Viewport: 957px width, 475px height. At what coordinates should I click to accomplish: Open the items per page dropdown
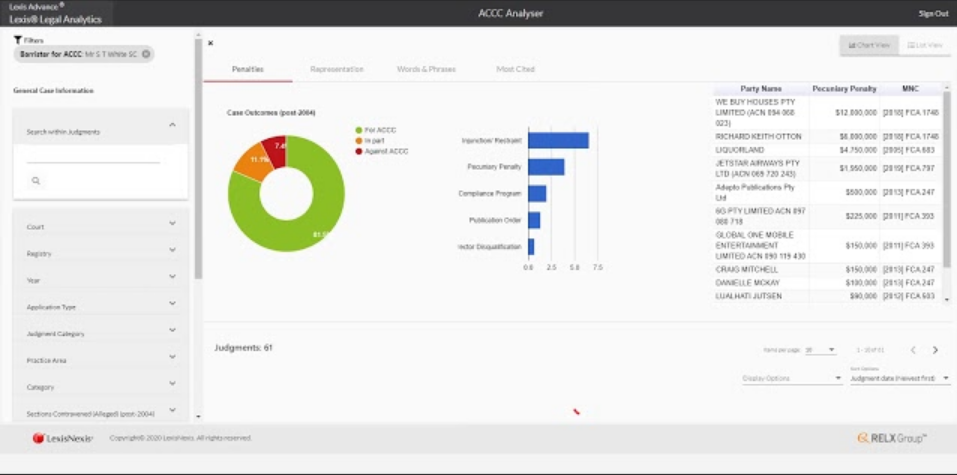(820, 350)
